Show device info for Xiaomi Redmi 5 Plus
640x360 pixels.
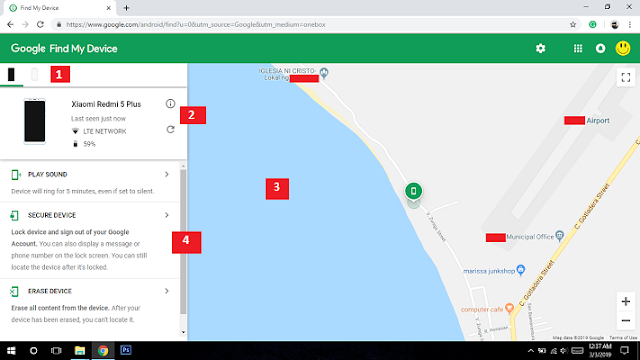point(170,104)
